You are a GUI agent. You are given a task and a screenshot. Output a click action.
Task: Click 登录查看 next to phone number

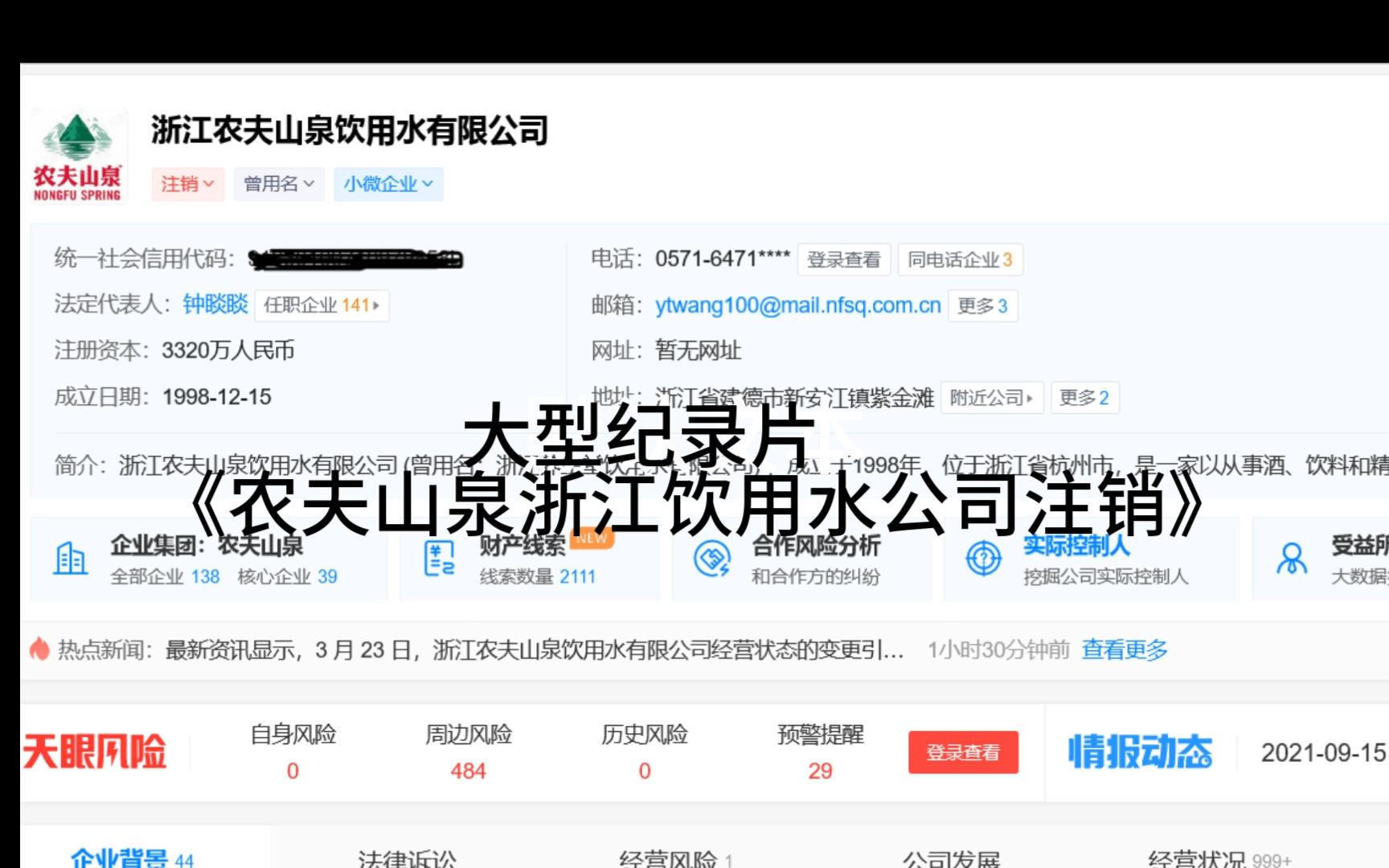pos(844,260)
